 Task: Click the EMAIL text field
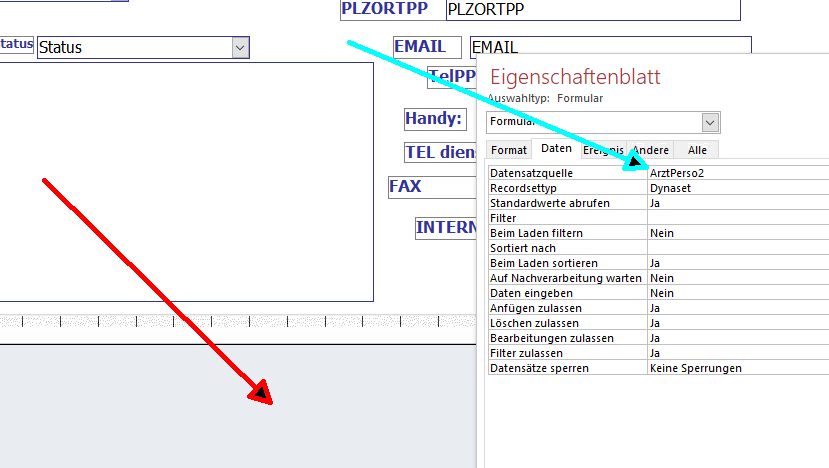611,45
